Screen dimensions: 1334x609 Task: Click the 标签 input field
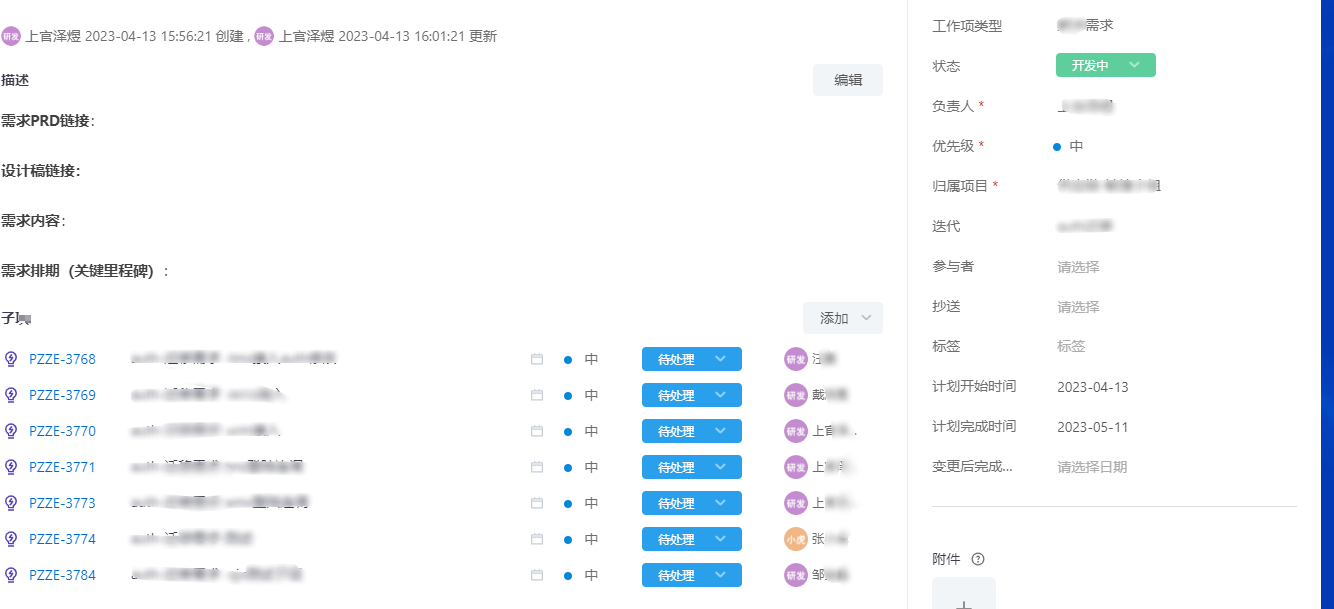(x=1071, y=346)
